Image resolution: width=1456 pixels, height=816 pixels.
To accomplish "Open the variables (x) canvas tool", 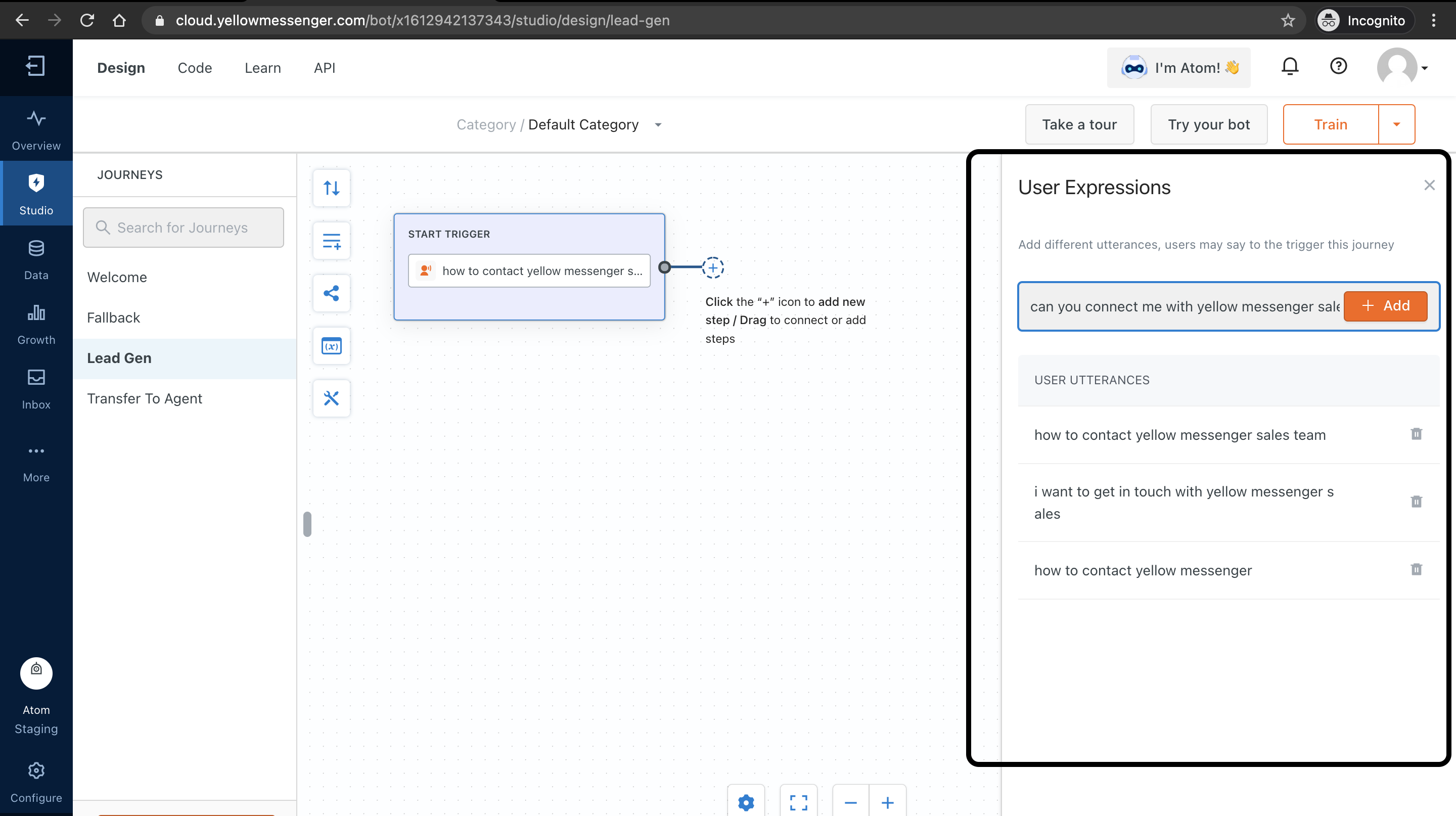I will click(331, 346).
